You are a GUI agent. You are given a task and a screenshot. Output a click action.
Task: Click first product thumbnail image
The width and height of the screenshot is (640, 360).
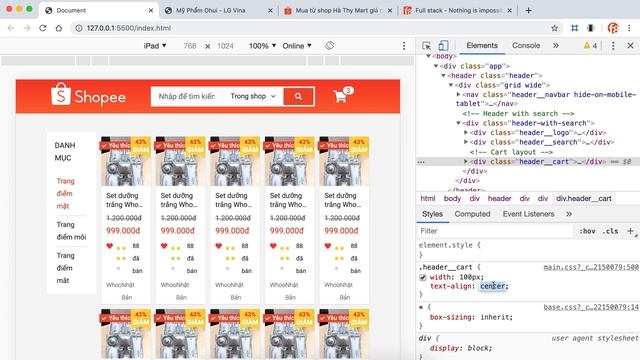click(126, 161)
